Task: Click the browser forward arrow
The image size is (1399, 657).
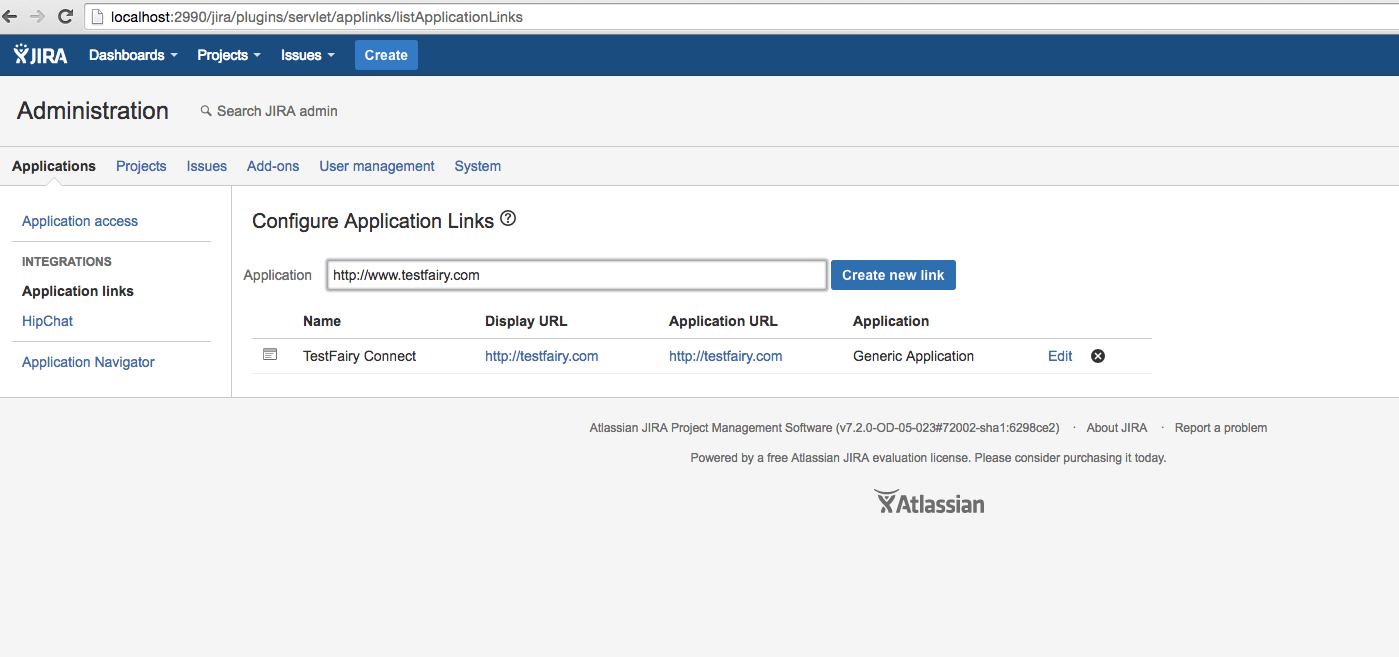Action: tap(38, 16)
